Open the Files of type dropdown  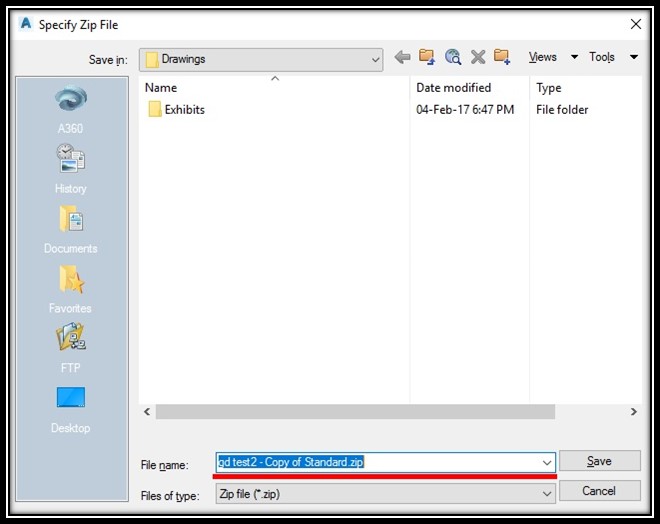tap(386, 493)
